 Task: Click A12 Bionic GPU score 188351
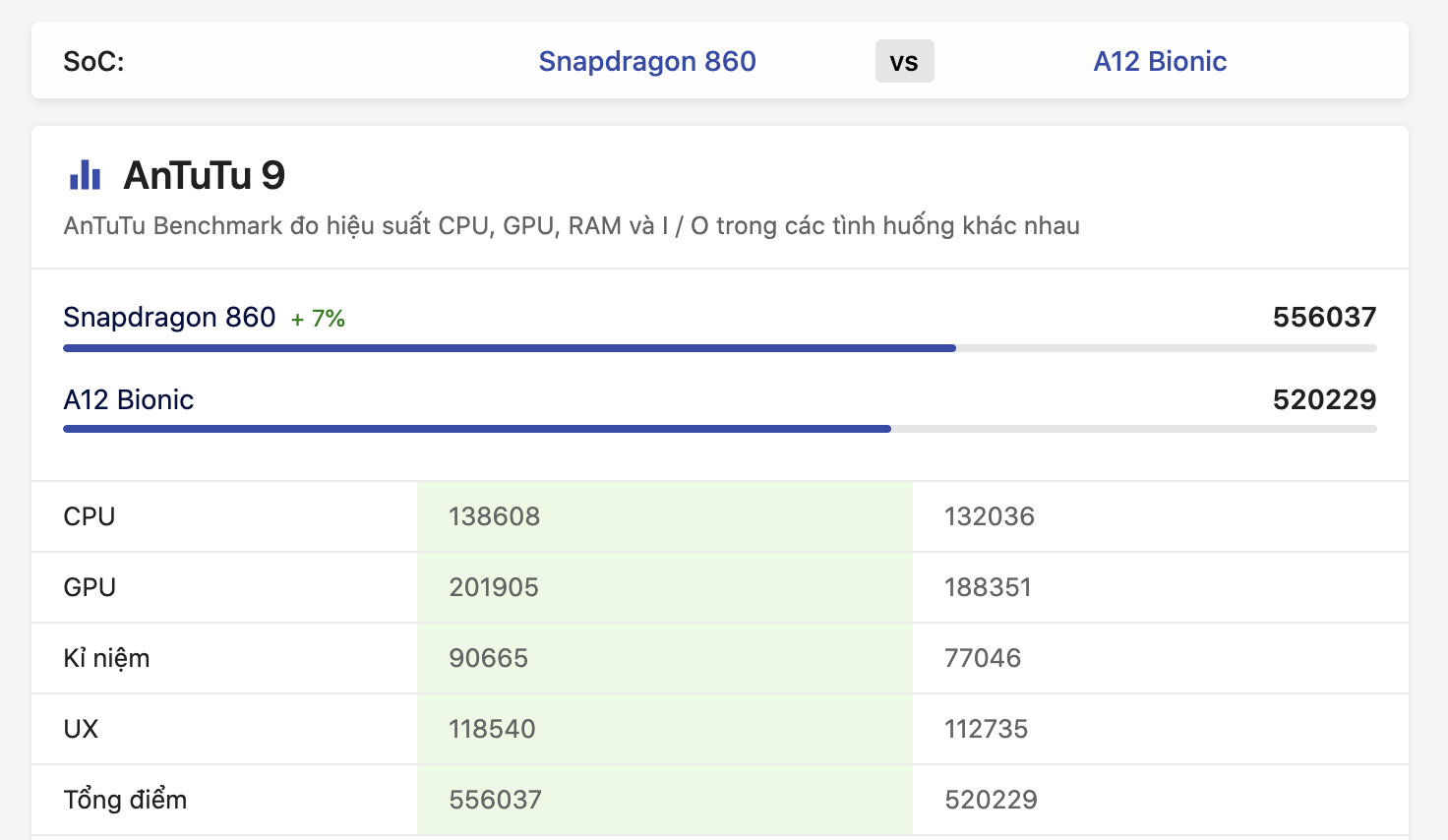[x=988, y=587]
